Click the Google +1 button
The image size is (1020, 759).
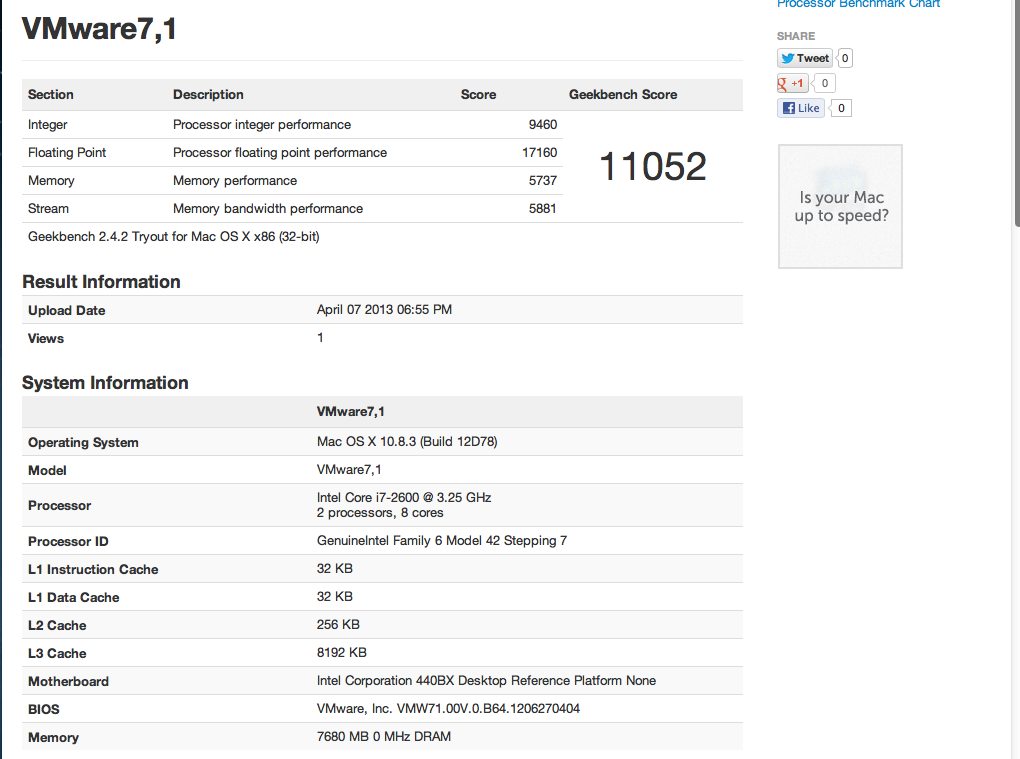pos(792,83)
